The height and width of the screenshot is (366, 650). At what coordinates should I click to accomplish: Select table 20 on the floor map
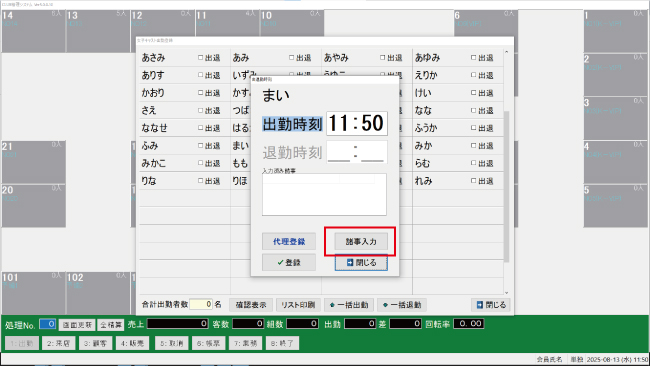[x=33, y=206]
